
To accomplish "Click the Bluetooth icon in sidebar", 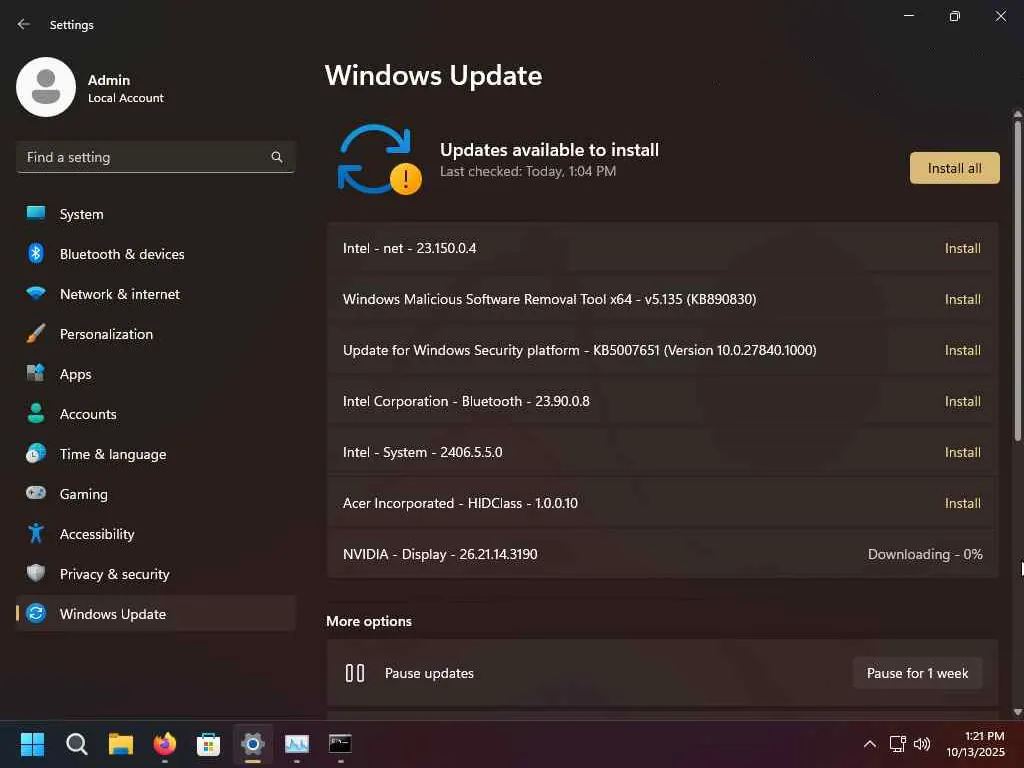I will tap(36, 253).
